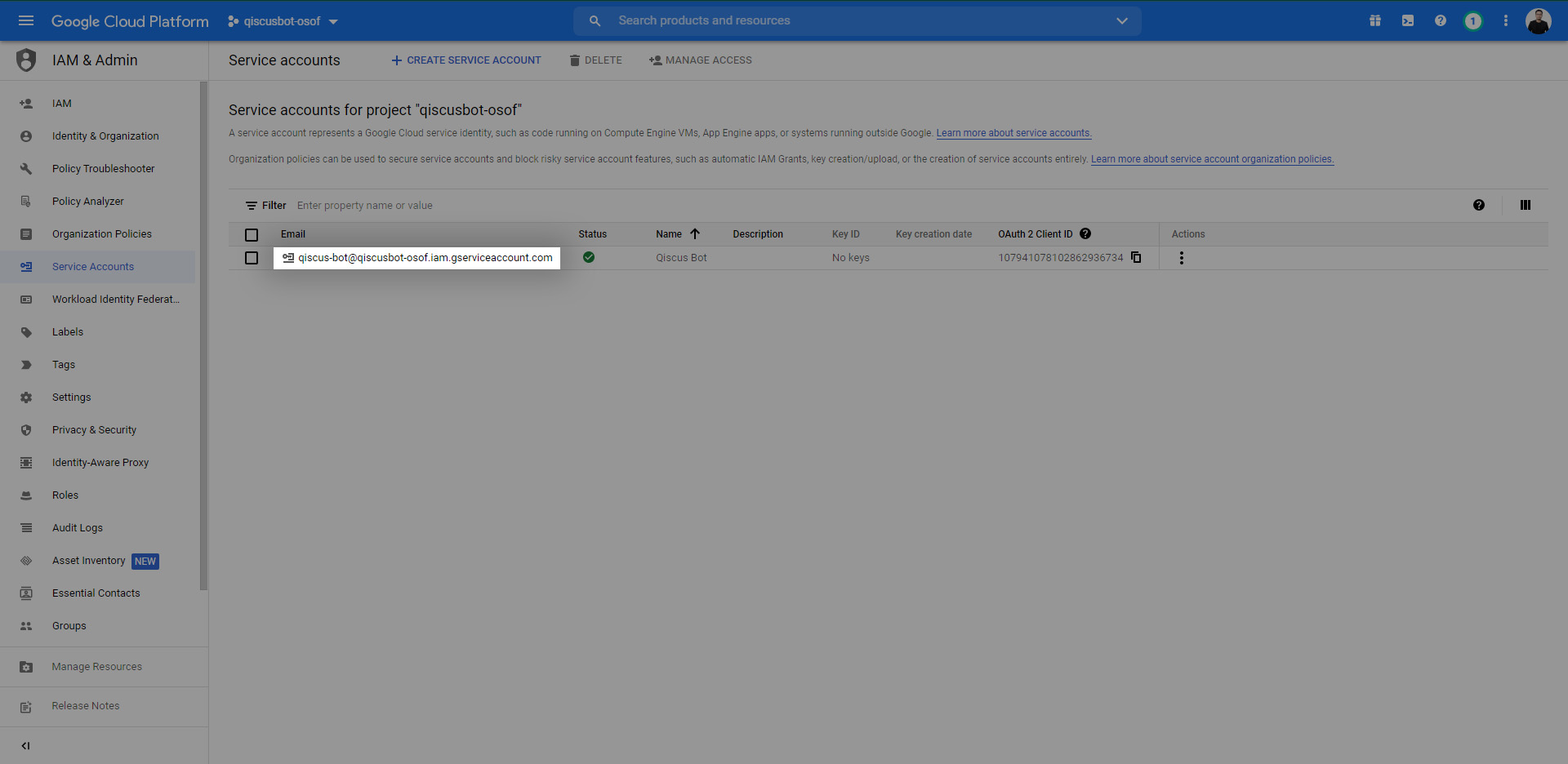Open the column display options icon
Viewport: 1568px width, 764px height.
pos(1526,205)
